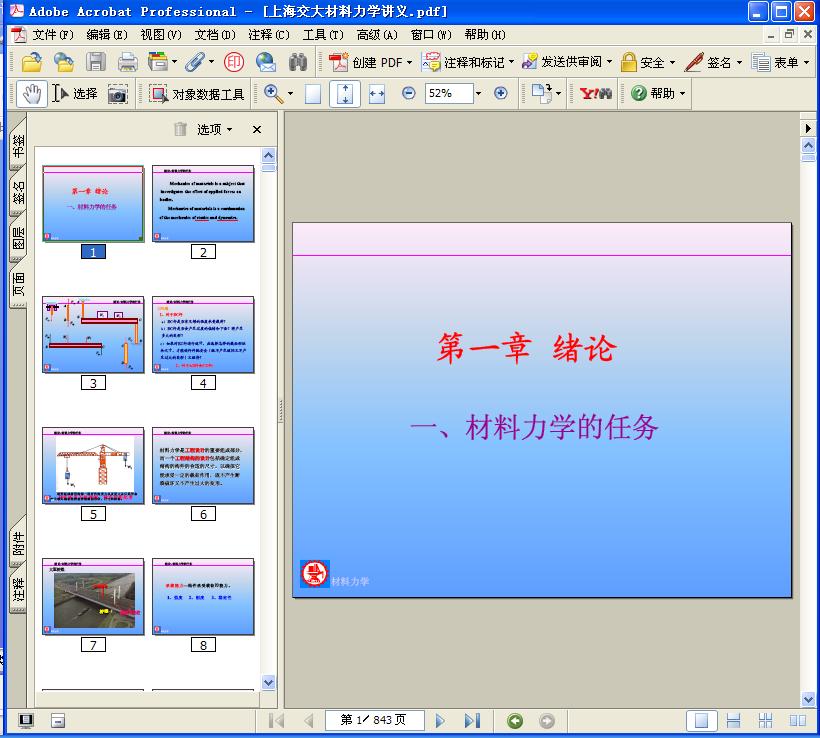The height and width of the screenshot is (738, 820).
Task: Click document scrollbar down arrow
Action: pyautogui.click(x=808, y=699)
